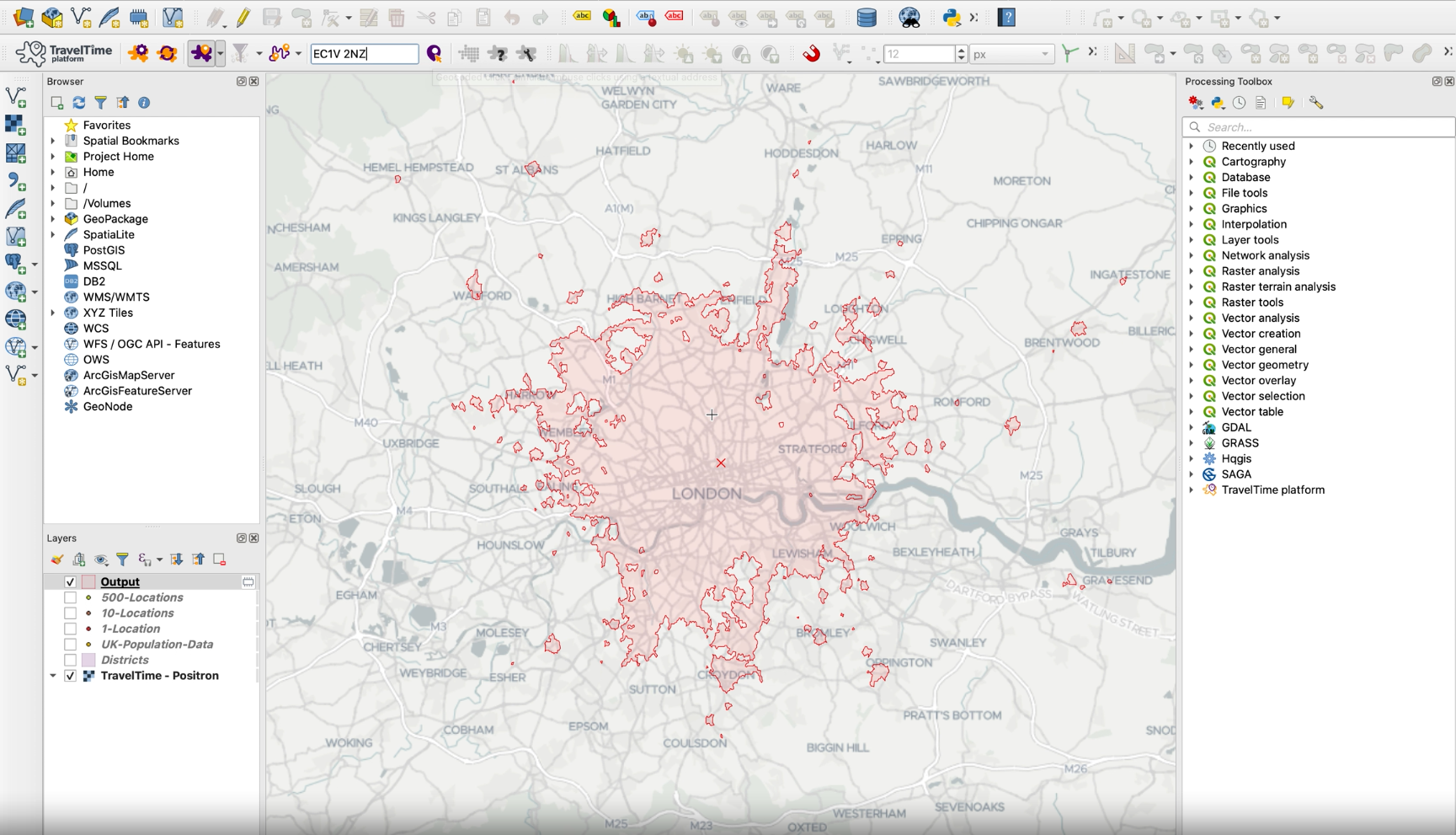Image resolution: width=1456 pixels, height=835 pixels.
Task: Enable the 500-Locations layer checkbox
Action: (x=71, y=597)
